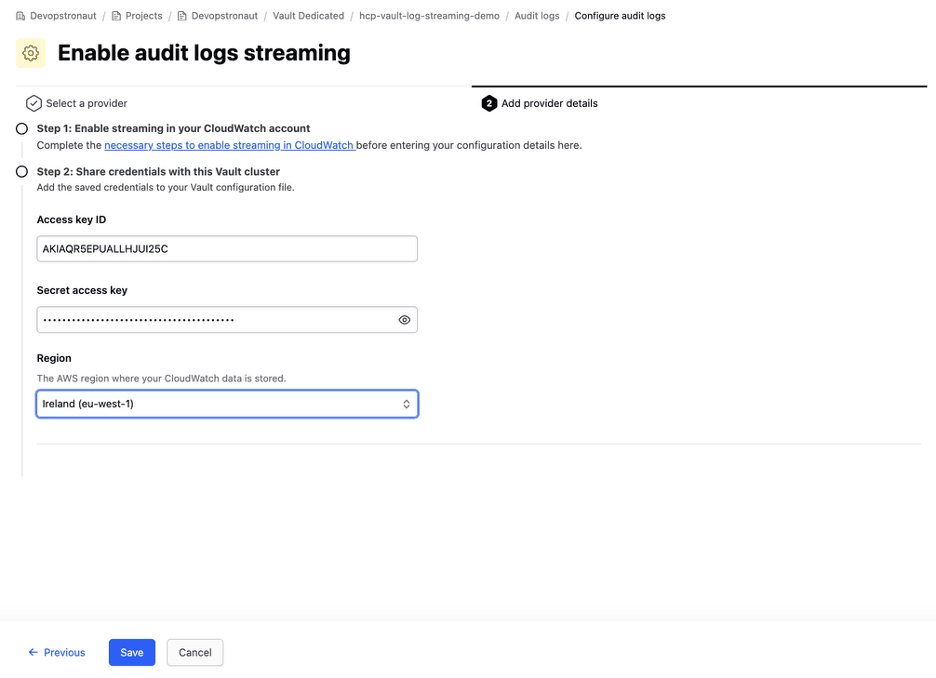This screenshot has height=678, width=936.
Task: Cancel the configuration
Action: [194, 652]
